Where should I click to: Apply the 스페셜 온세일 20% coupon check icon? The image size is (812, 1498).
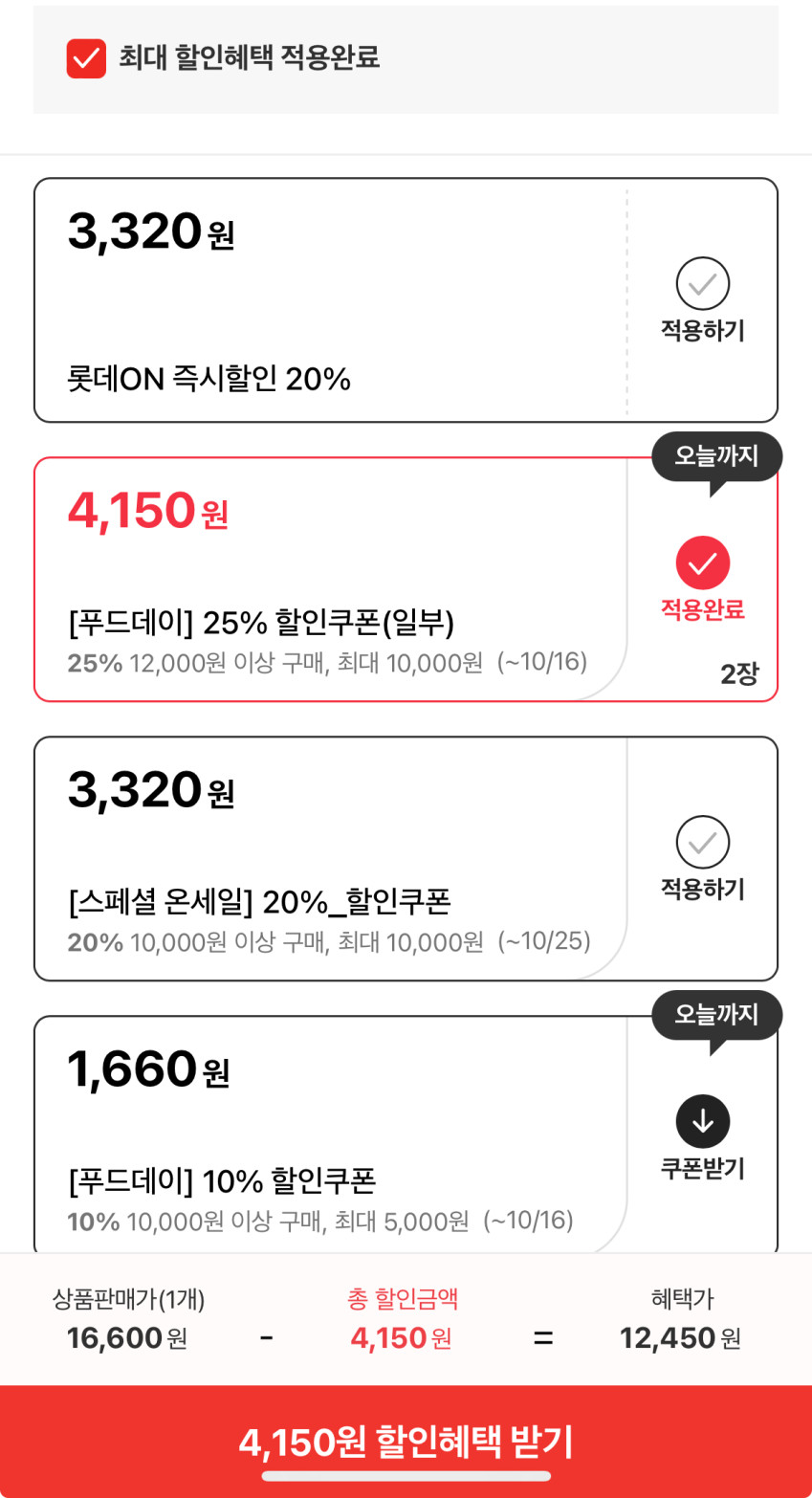pos(703,842)
